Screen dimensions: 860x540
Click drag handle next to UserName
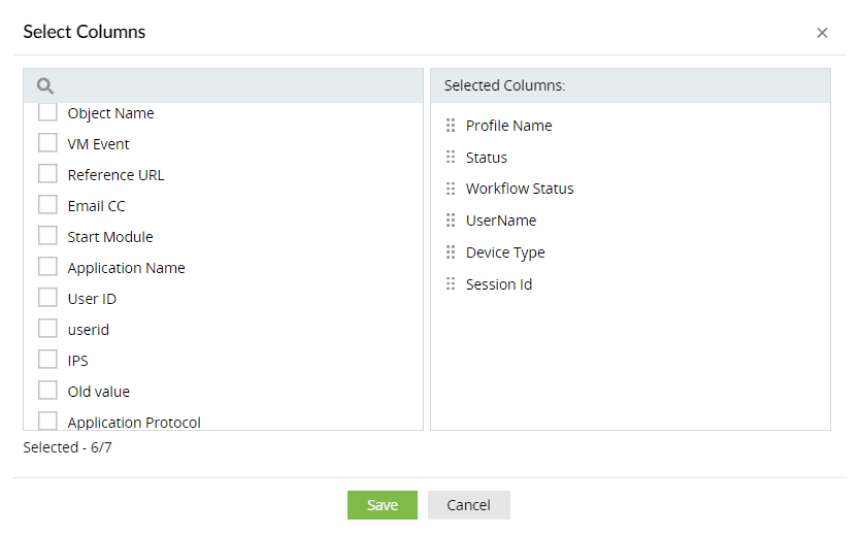450,221
